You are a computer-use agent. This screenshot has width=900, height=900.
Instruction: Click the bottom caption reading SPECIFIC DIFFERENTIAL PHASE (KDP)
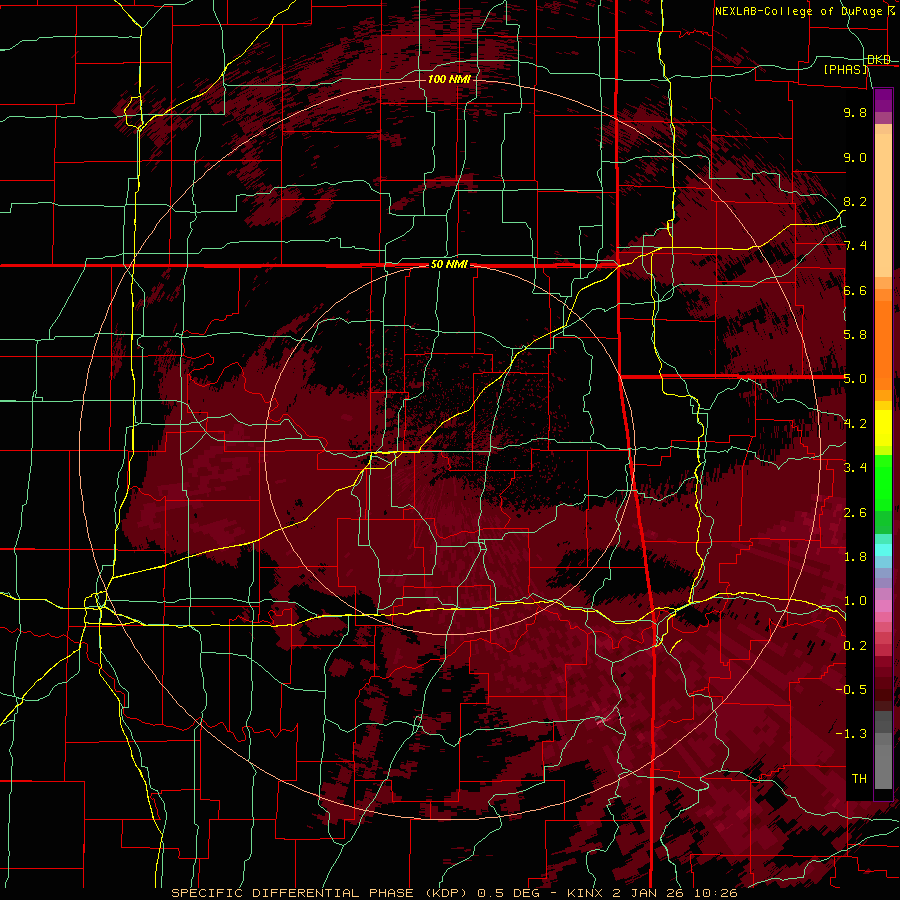[322, 893]
